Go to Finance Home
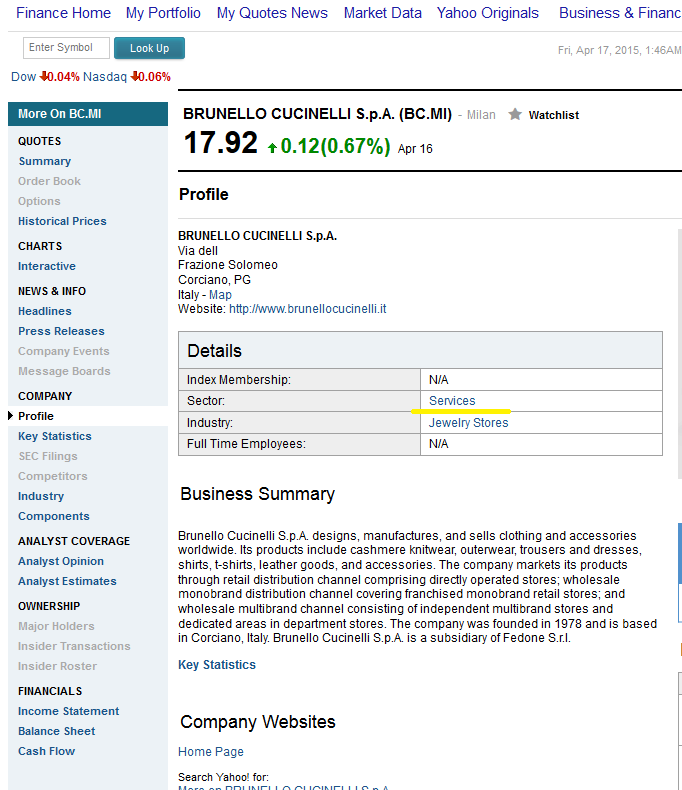The width and height of the screenshot is (682, 790). [63, 13]
